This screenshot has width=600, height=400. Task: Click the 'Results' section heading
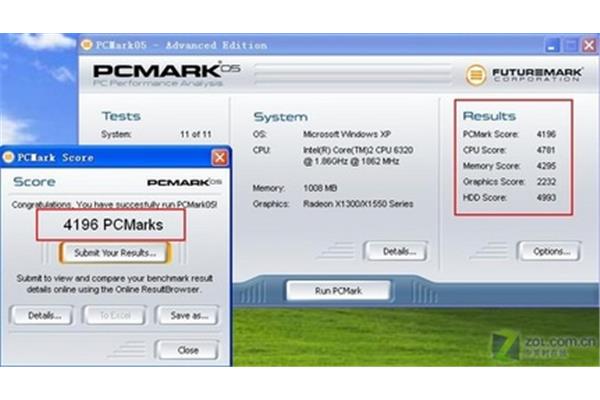coord(489,116)
